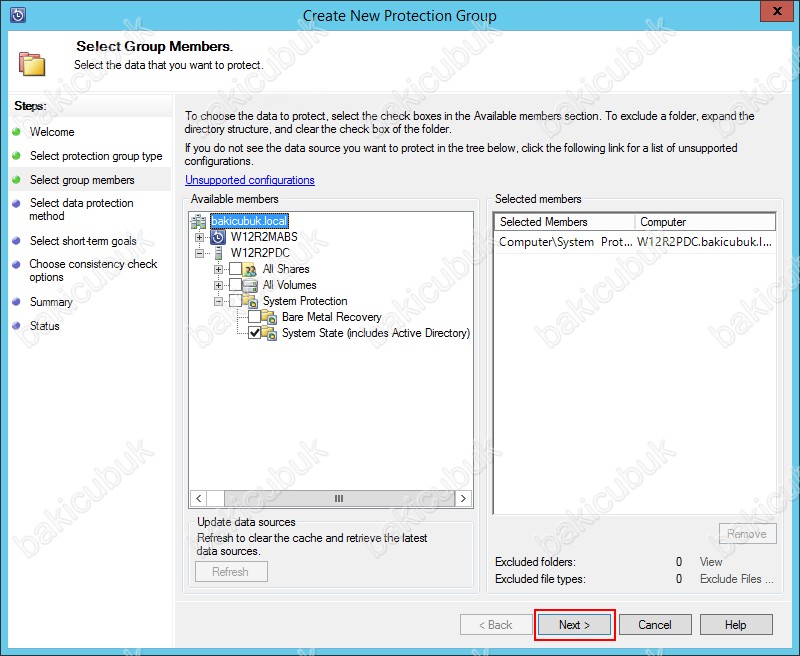Click the W12R2PDC computer icon
This screenshot has height=656, width=800.
(218, 253)
